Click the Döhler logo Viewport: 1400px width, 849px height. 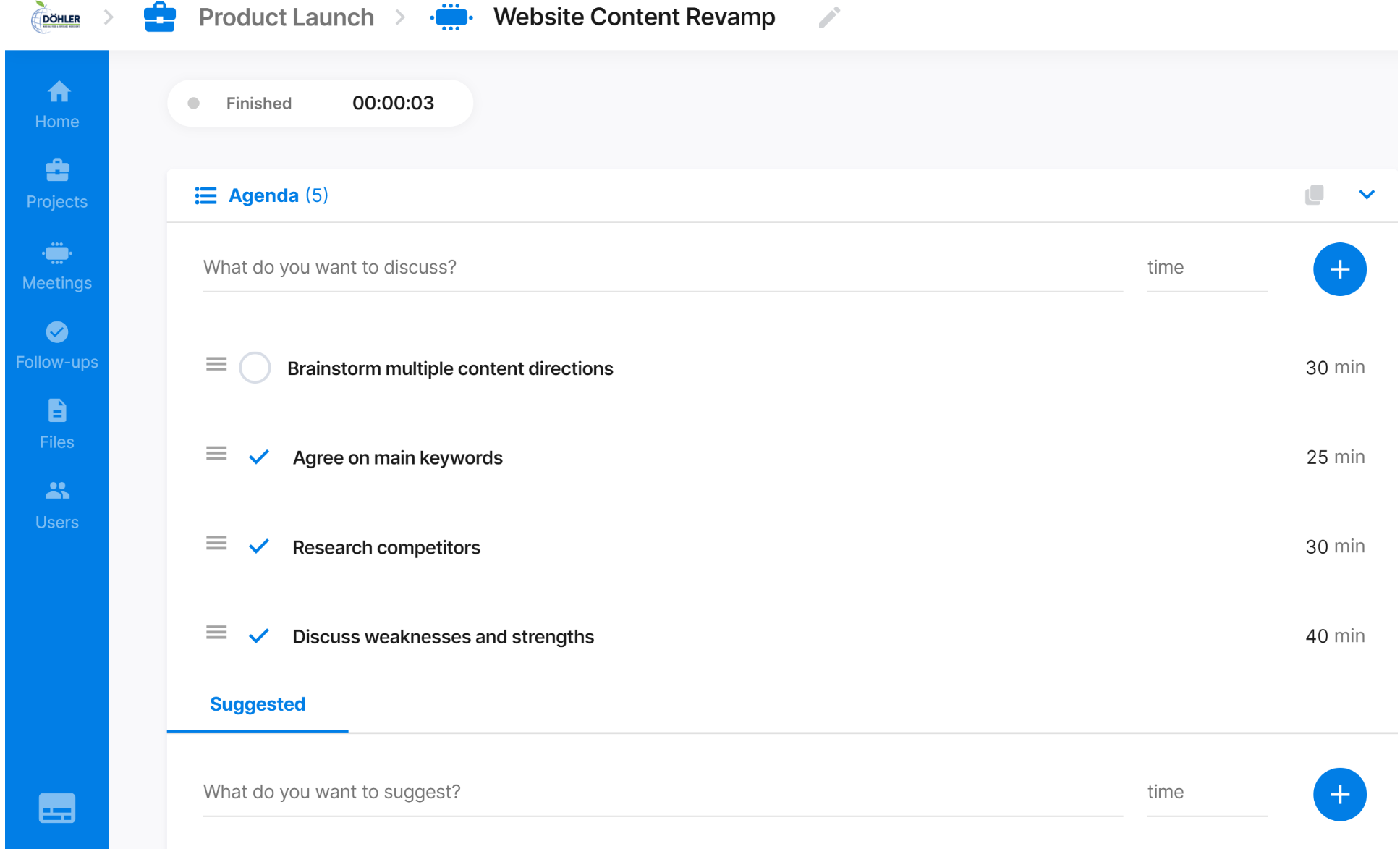(56, 17)
